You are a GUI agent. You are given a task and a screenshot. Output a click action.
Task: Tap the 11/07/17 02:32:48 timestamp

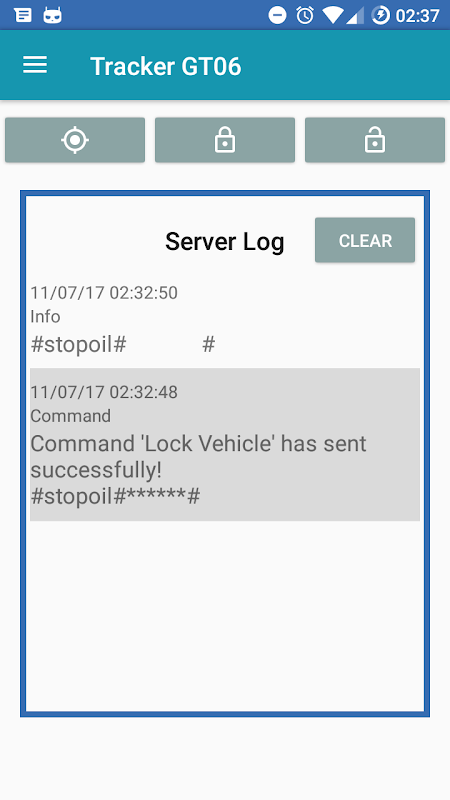[x=104, y=392]
